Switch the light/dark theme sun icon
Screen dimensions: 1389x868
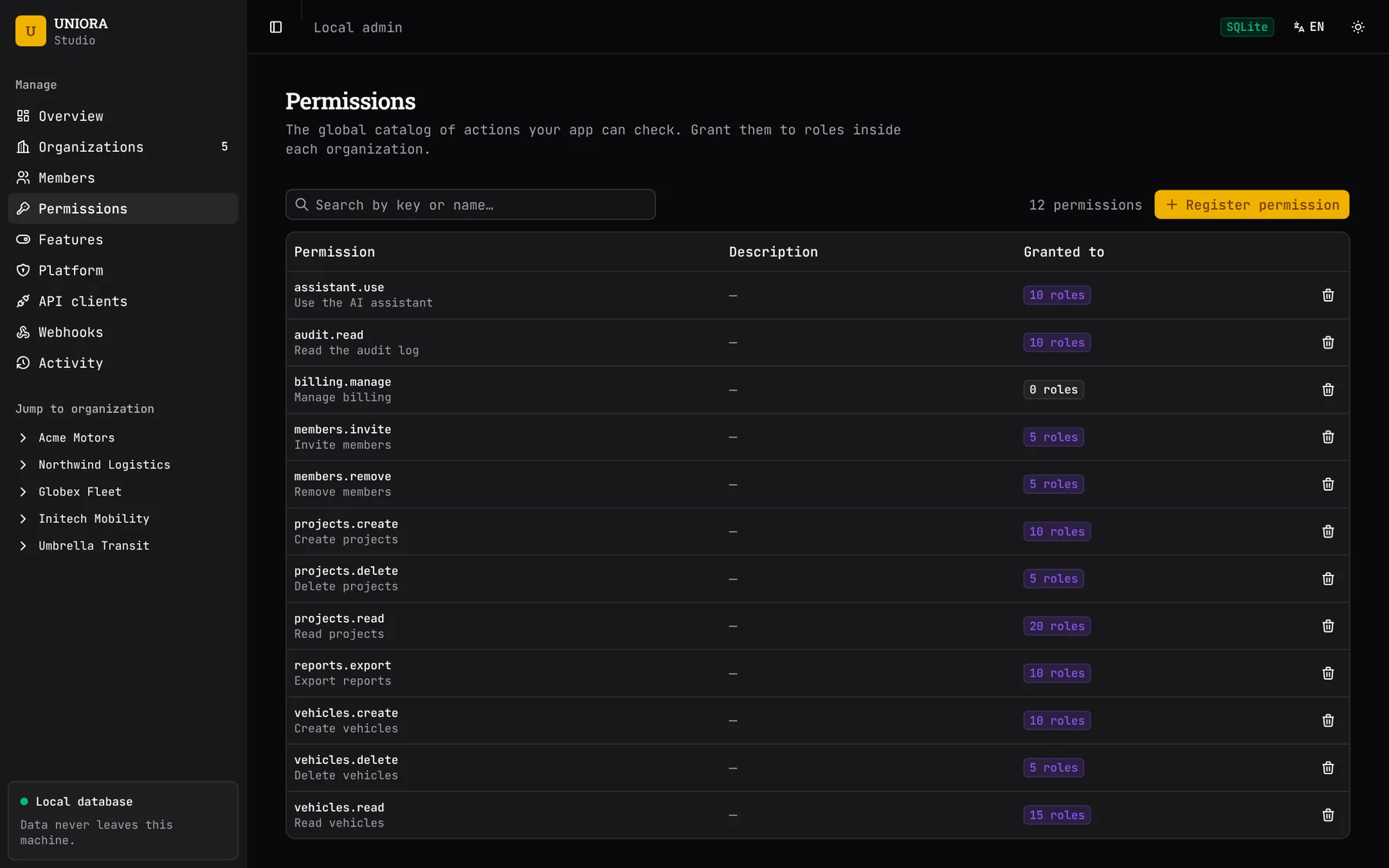pos(1358,27)
